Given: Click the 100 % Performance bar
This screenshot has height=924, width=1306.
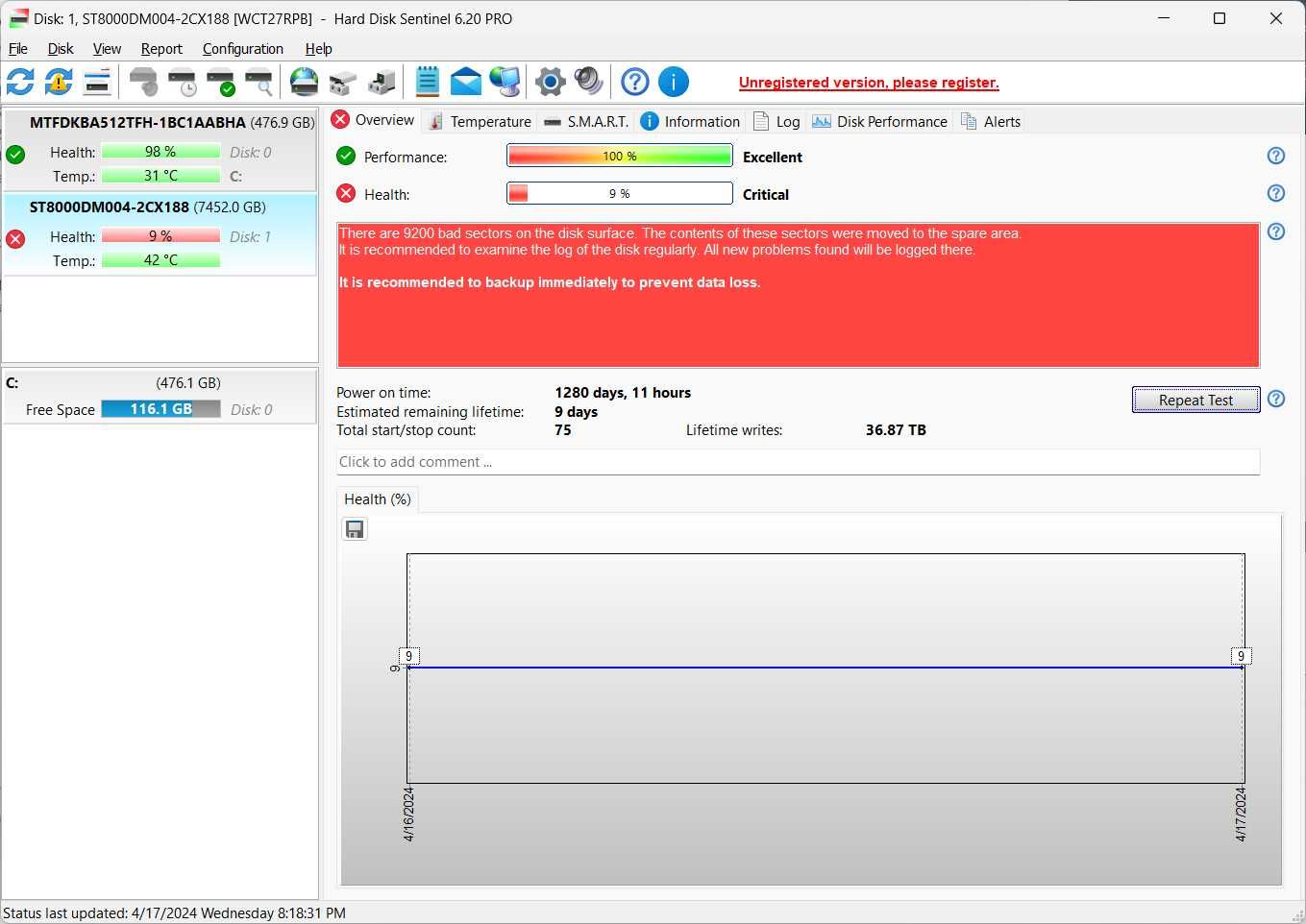Looking at the screenshot, I should 620,156.
